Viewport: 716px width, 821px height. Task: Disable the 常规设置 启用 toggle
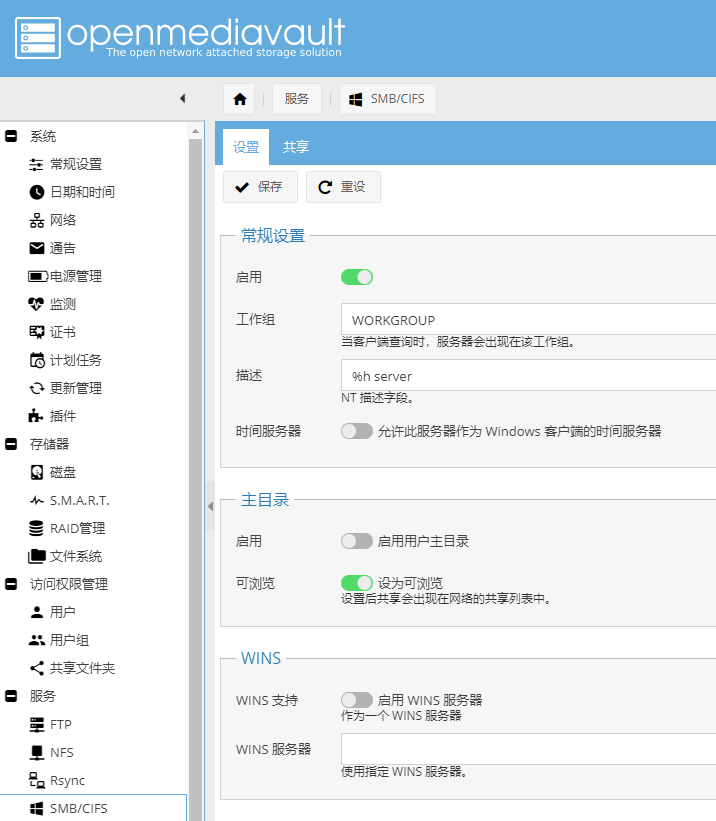click(x=357, y=277)
